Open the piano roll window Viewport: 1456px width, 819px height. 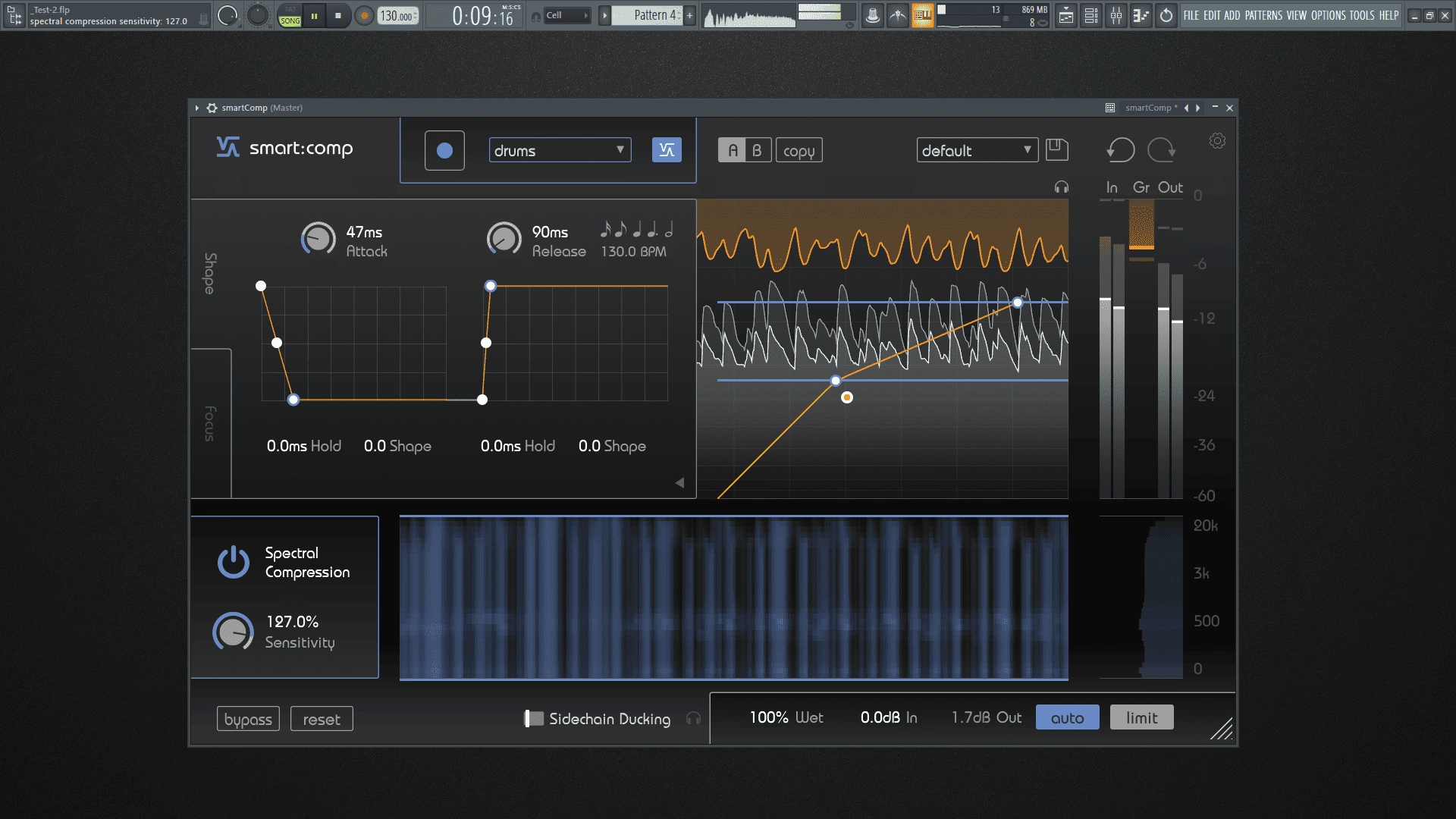1141,15
